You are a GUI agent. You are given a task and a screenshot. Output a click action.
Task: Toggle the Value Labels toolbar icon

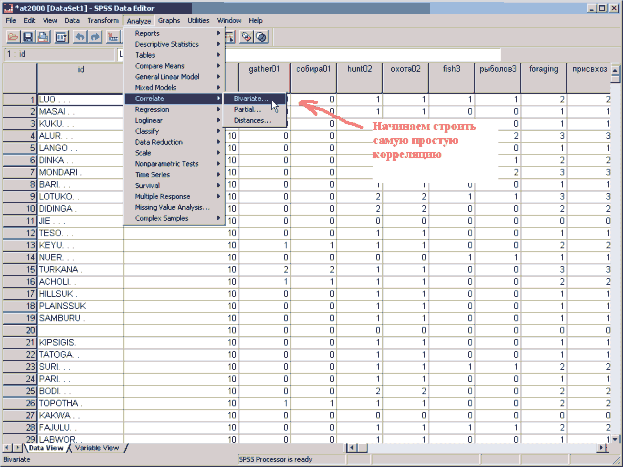coord(246,36)
